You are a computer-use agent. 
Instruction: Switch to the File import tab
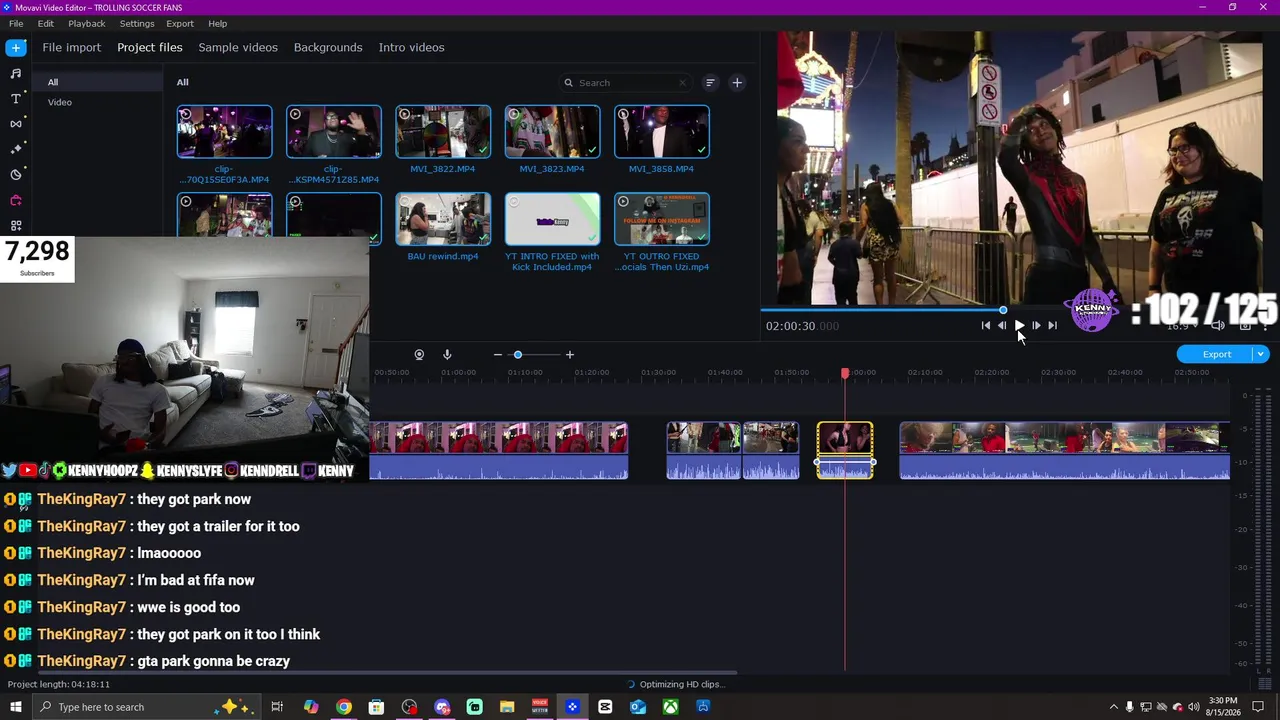tap(71, 47)
